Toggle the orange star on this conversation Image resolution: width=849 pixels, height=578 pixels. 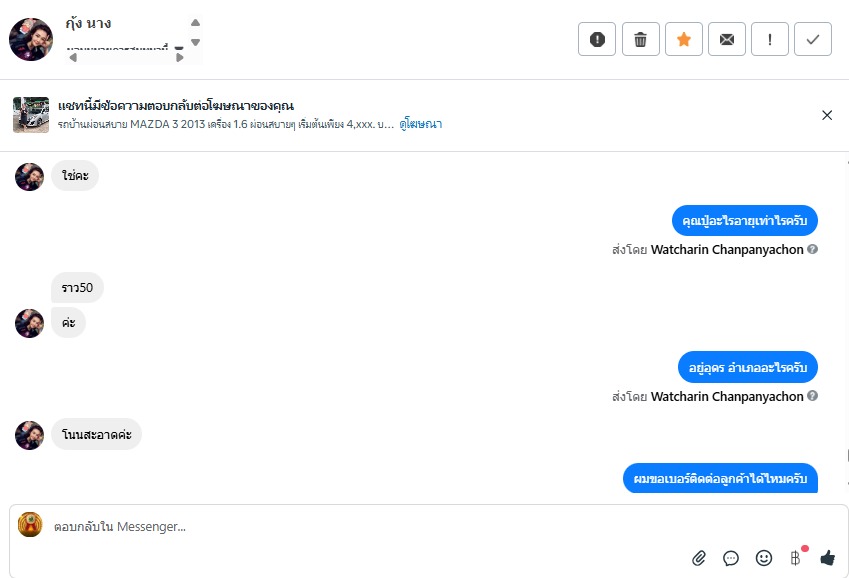(x=684, y=39)
